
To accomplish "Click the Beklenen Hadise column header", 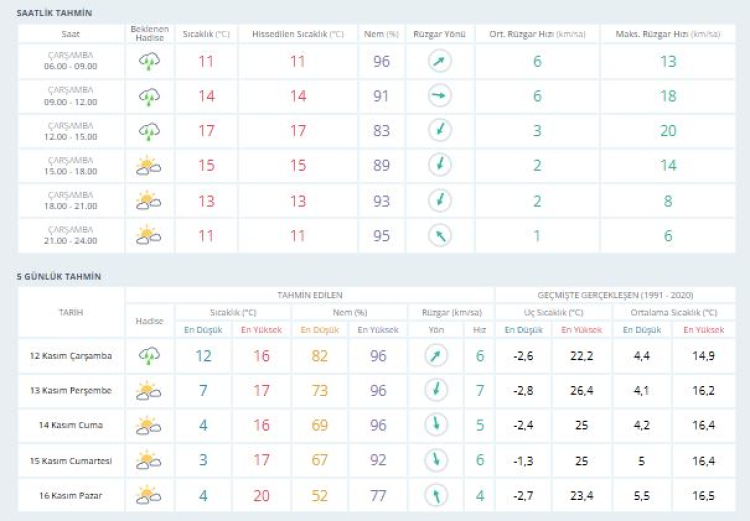I will [x=149, y=33].
